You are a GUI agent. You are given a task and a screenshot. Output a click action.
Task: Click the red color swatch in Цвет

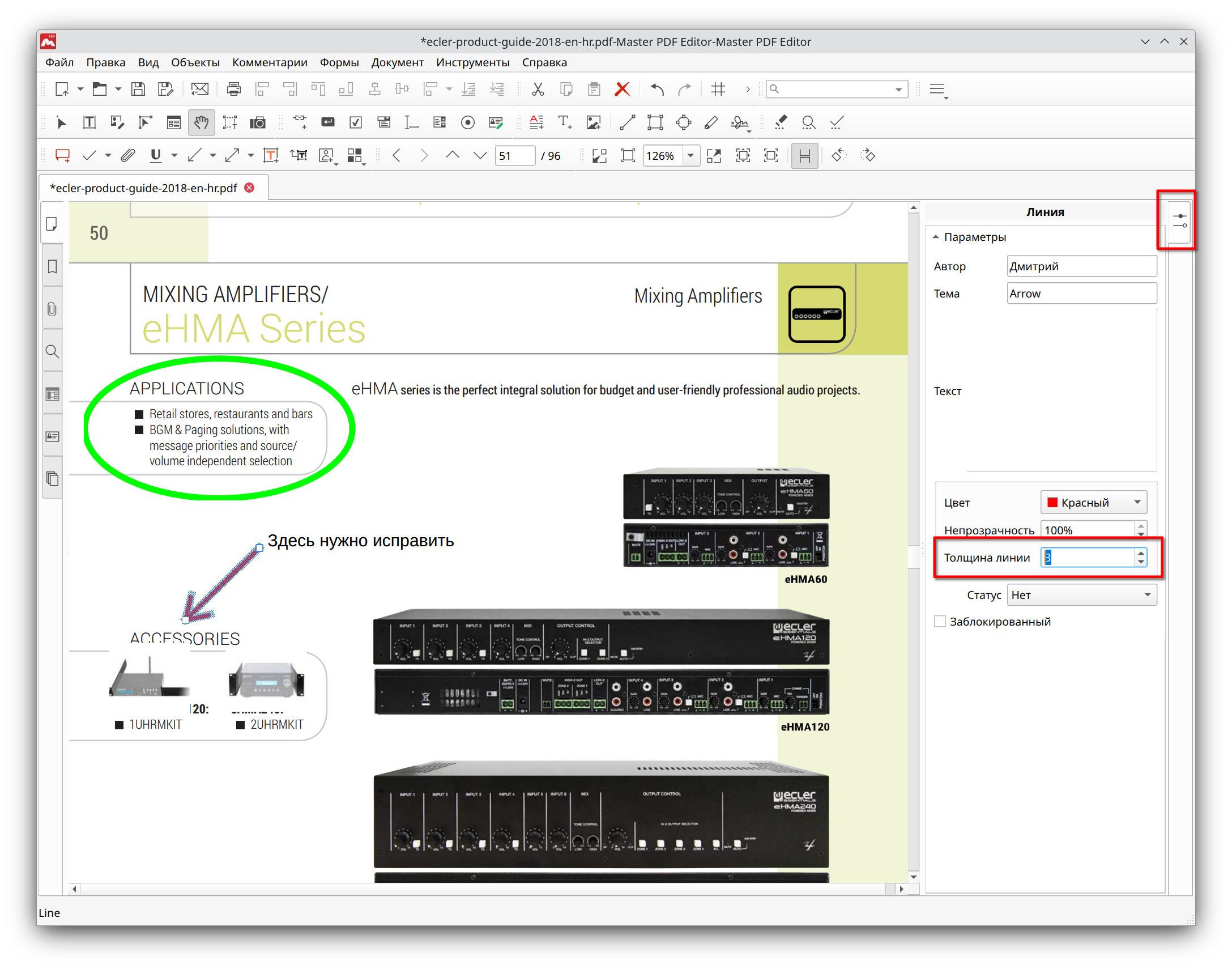[1053, 502]
